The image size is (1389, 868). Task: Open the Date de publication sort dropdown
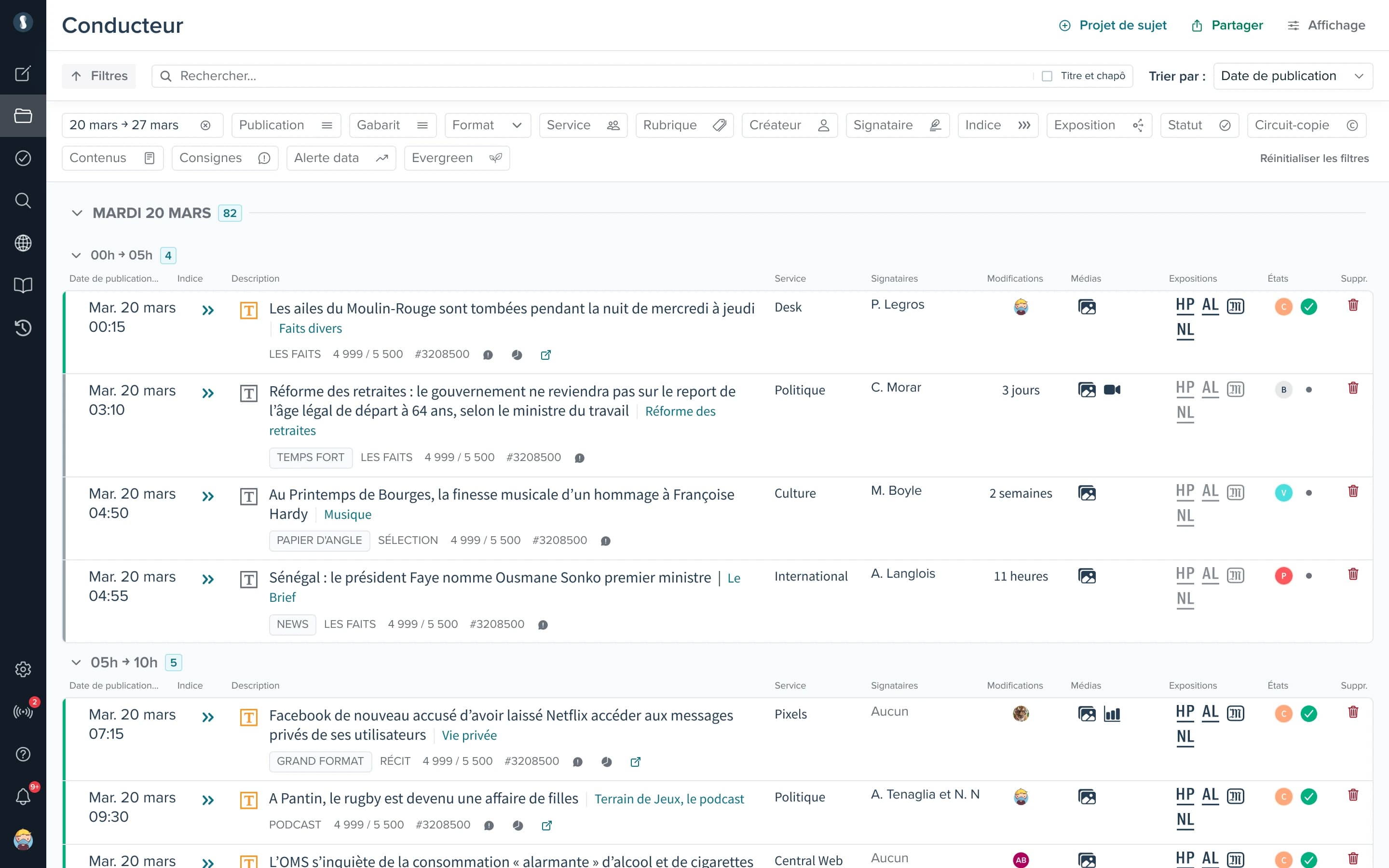click(x=1293, y=76)
